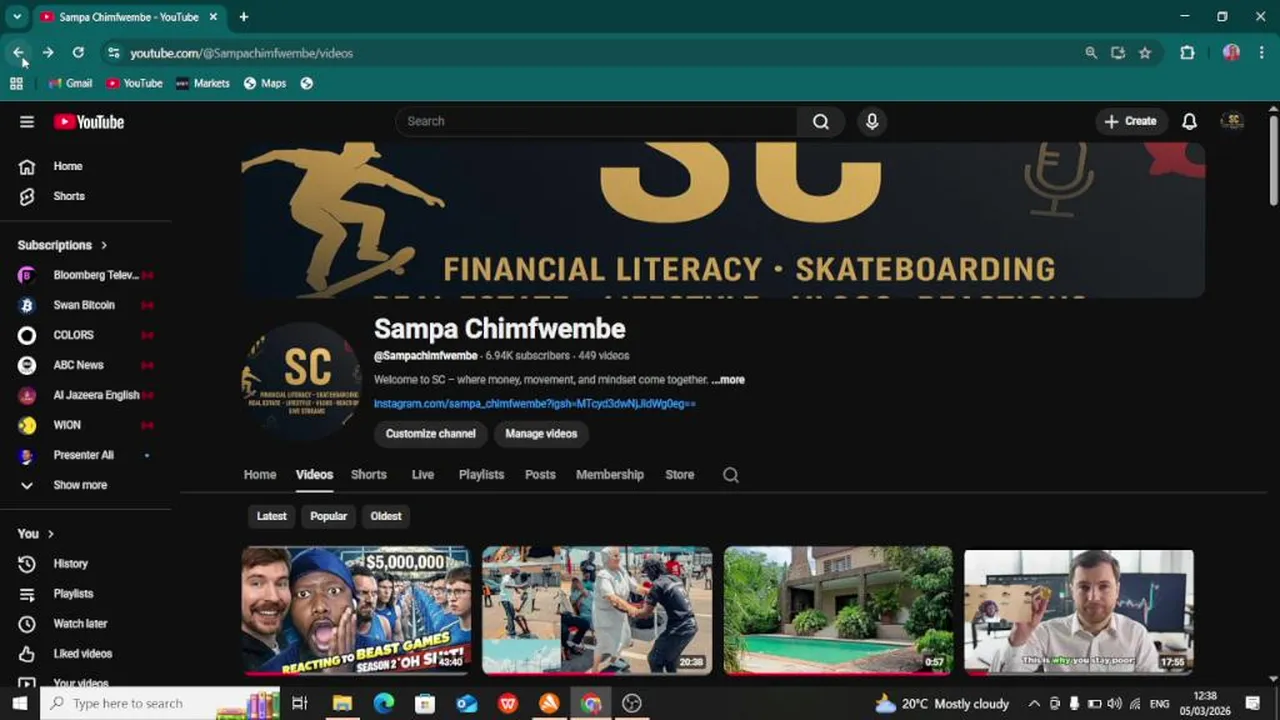The height and width of the screenshot is (720, 1280).
Task: Switch to channel Shorts tab
Action: [x=368, y=475]
